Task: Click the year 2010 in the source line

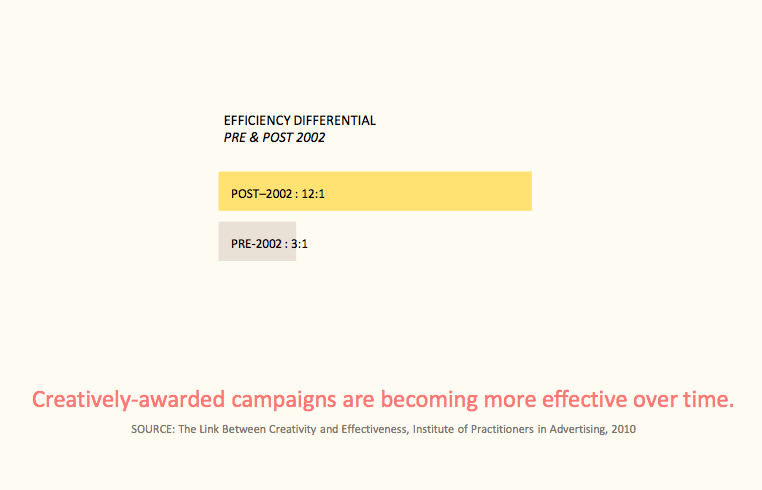Action: 623,429
